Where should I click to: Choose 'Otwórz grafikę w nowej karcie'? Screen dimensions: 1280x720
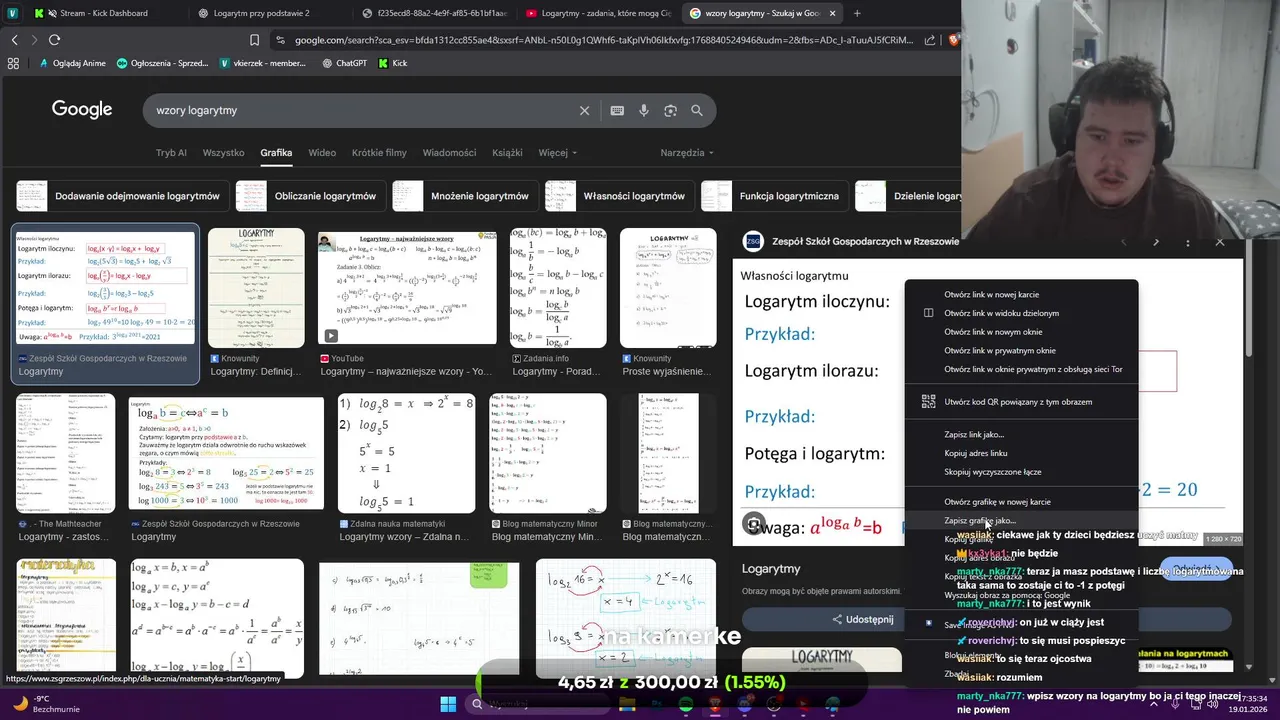(x=1021, y=502)
